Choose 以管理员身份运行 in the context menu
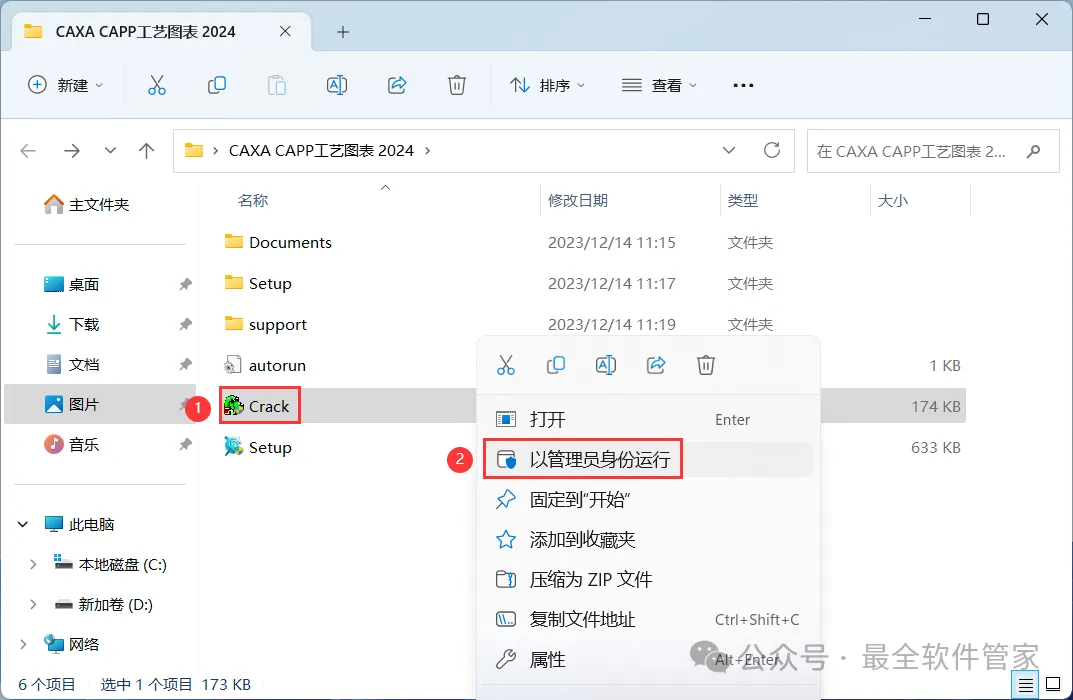This screenshot has height=700, width=1073. [648, 459]
